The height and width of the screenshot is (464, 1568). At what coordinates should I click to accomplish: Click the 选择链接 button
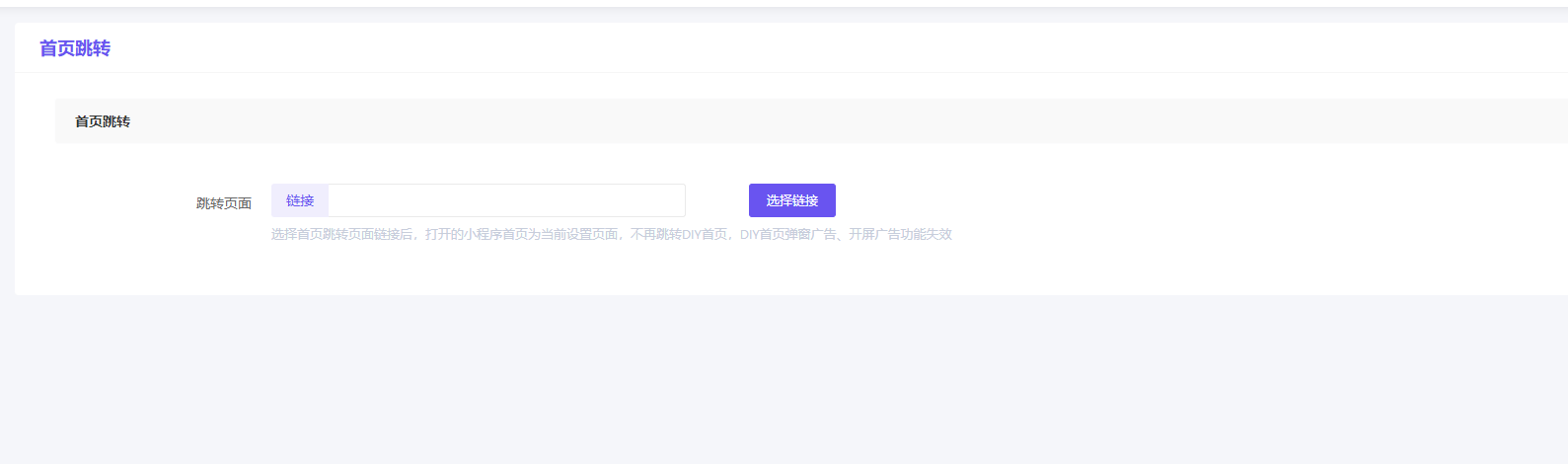(791, 200)
